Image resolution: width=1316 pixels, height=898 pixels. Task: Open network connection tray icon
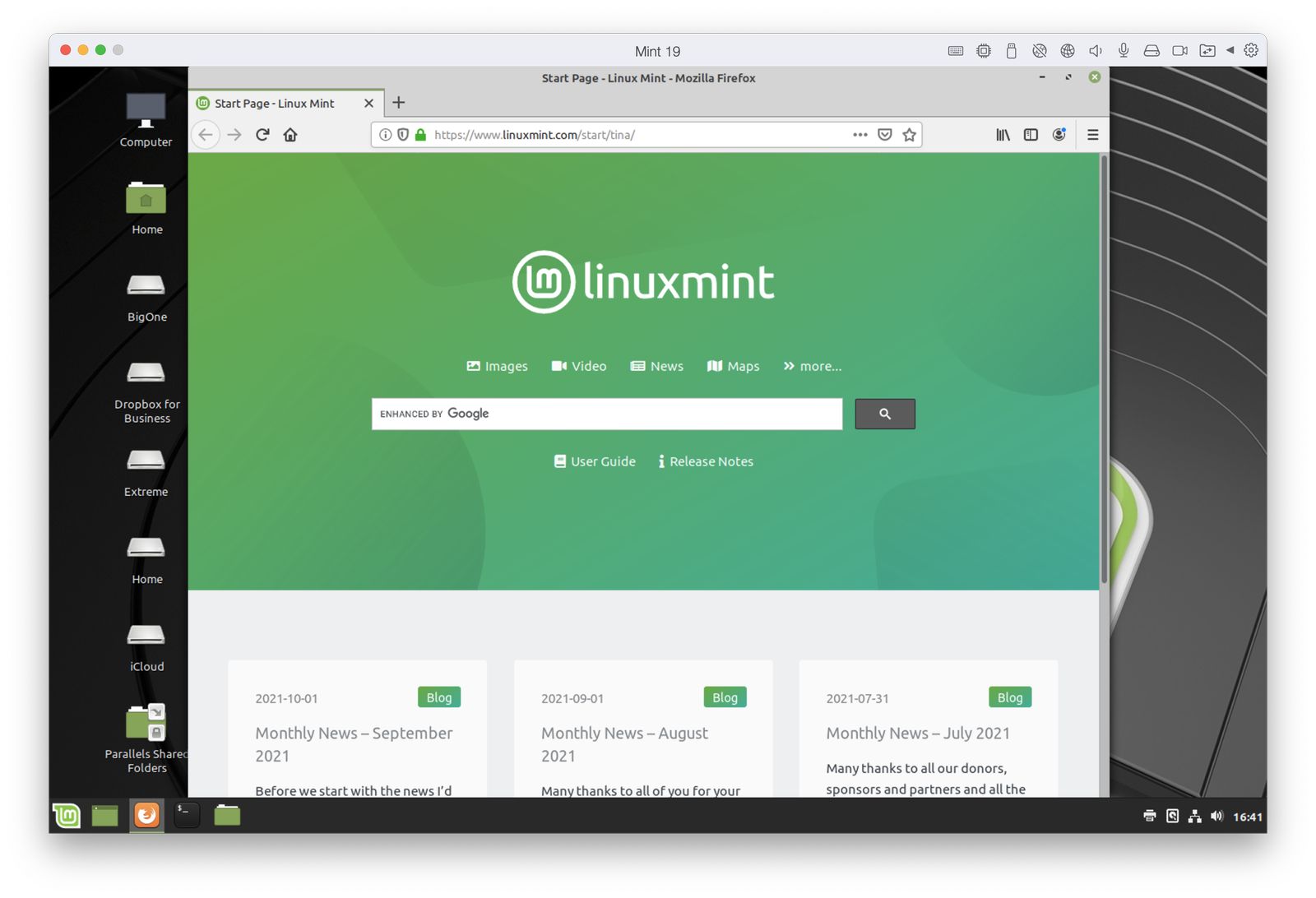coord(1194,816)
